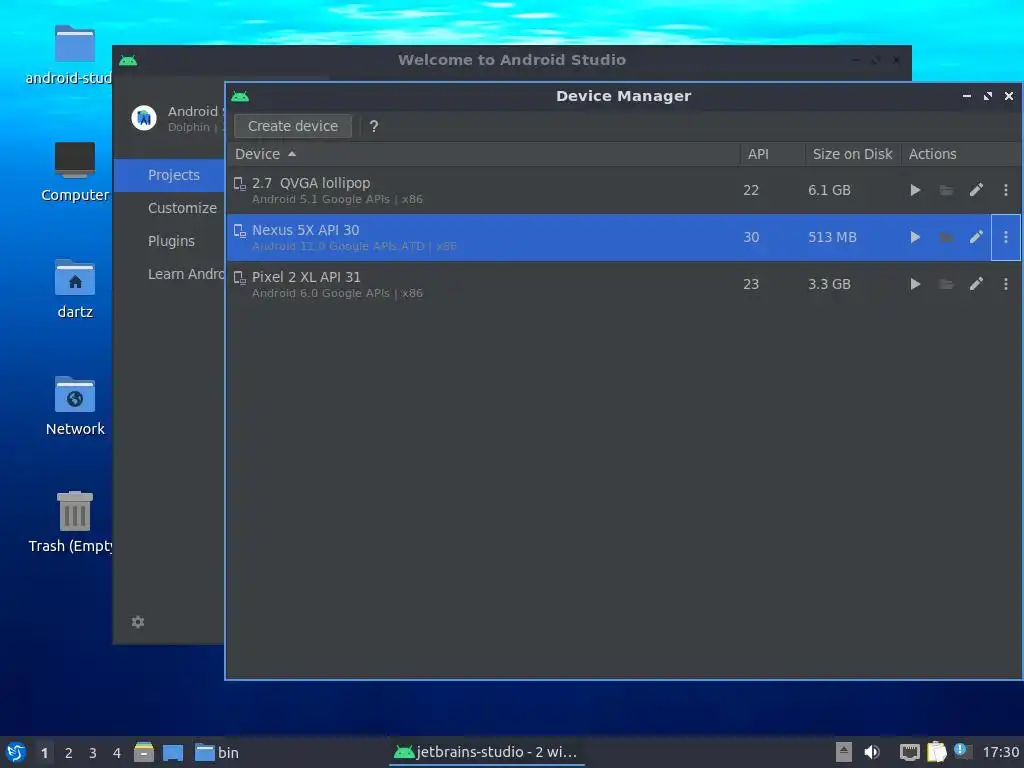Open network status icon in system tray

(910, 752)
